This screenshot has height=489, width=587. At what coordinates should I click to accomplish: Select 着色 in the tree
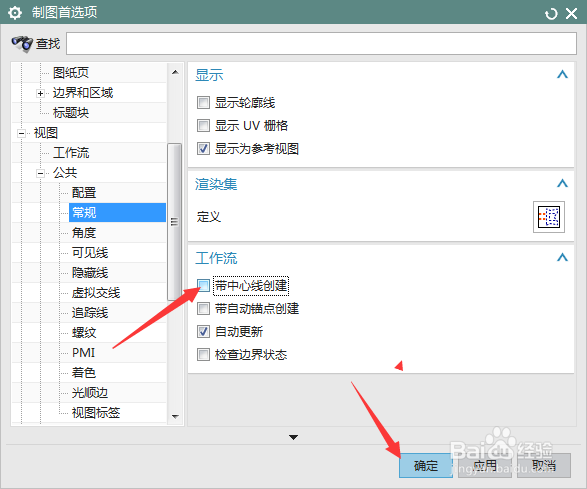(84, 373)
